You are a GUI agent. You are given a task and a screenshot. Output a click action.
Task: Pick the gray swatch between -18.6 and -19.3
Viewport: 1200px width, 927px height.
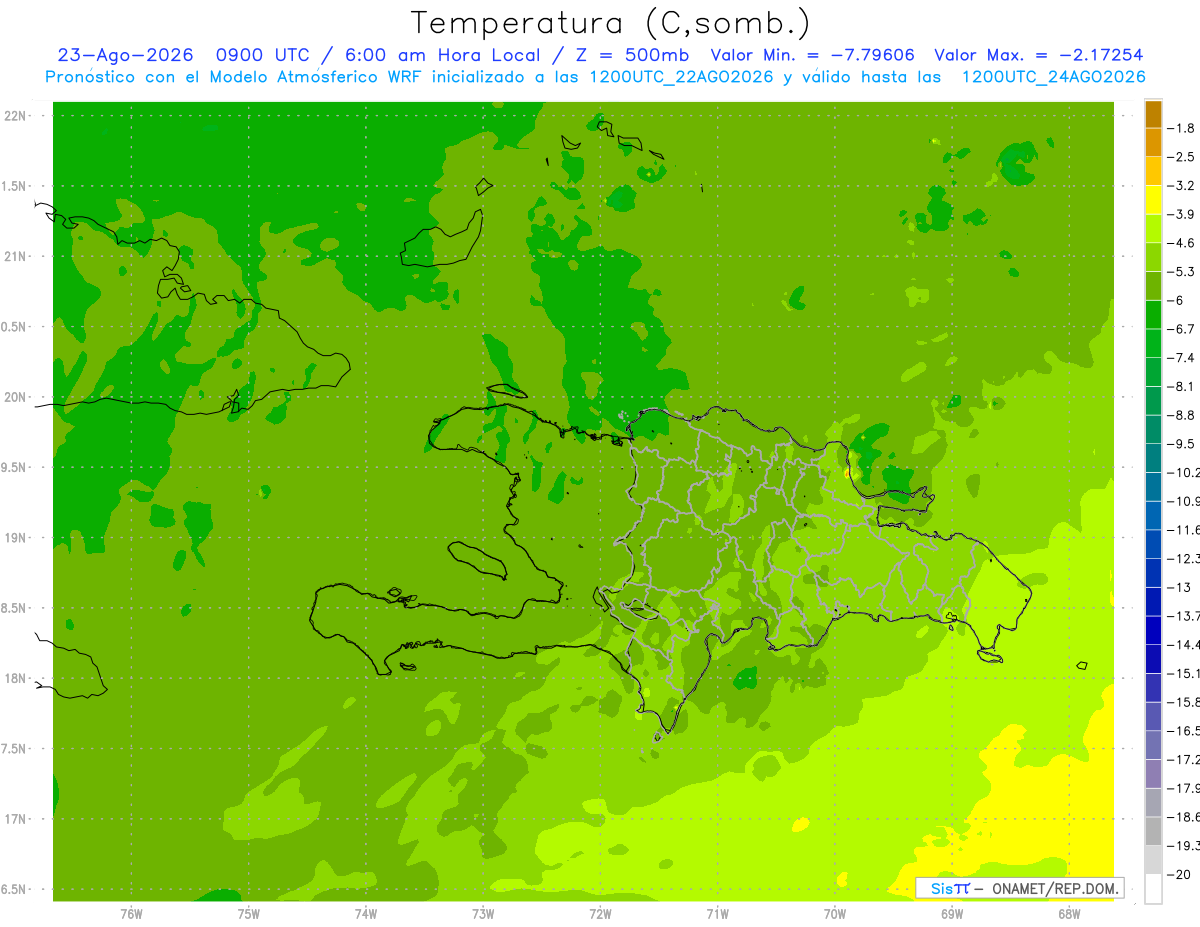(x=1153, y=831)
